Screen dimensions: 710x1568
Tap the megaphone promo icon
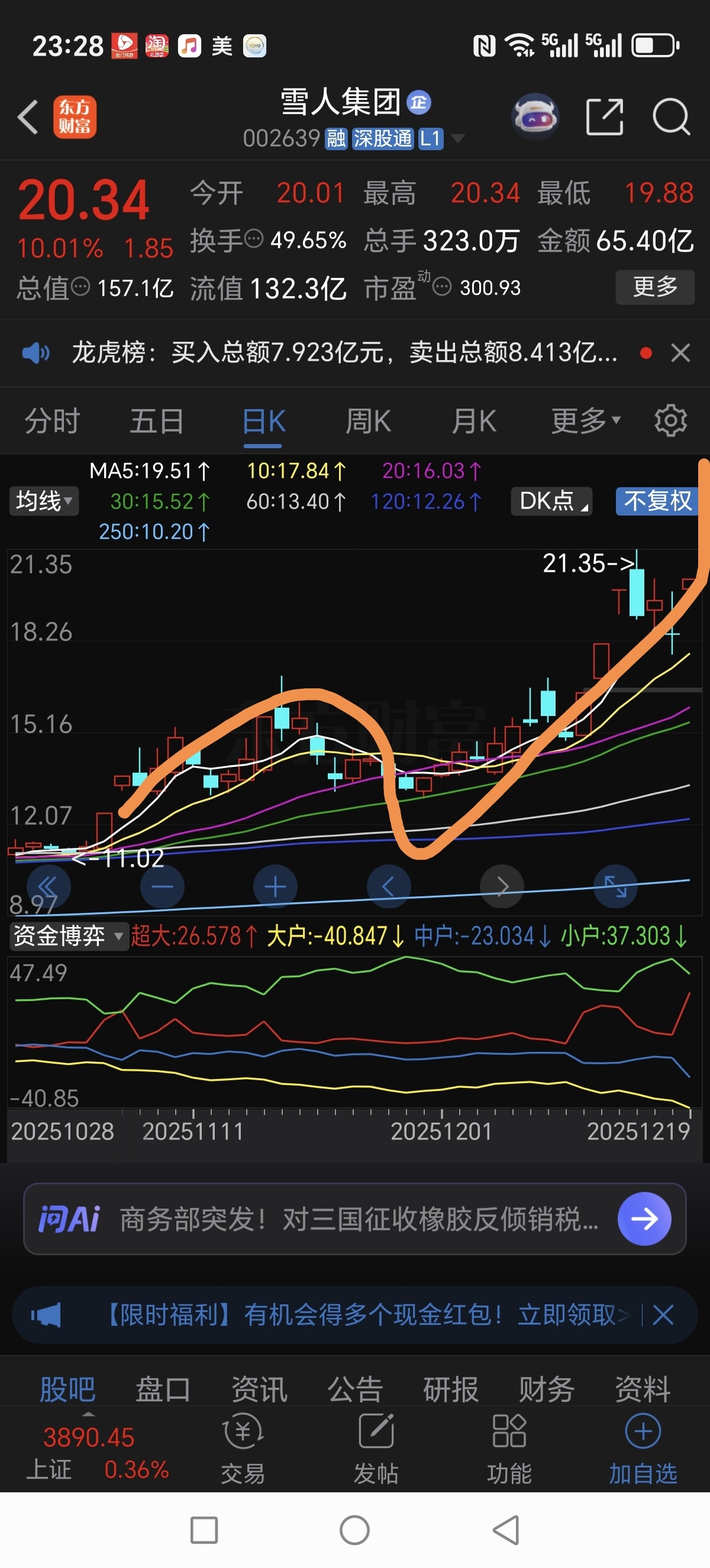[46, 1315]
